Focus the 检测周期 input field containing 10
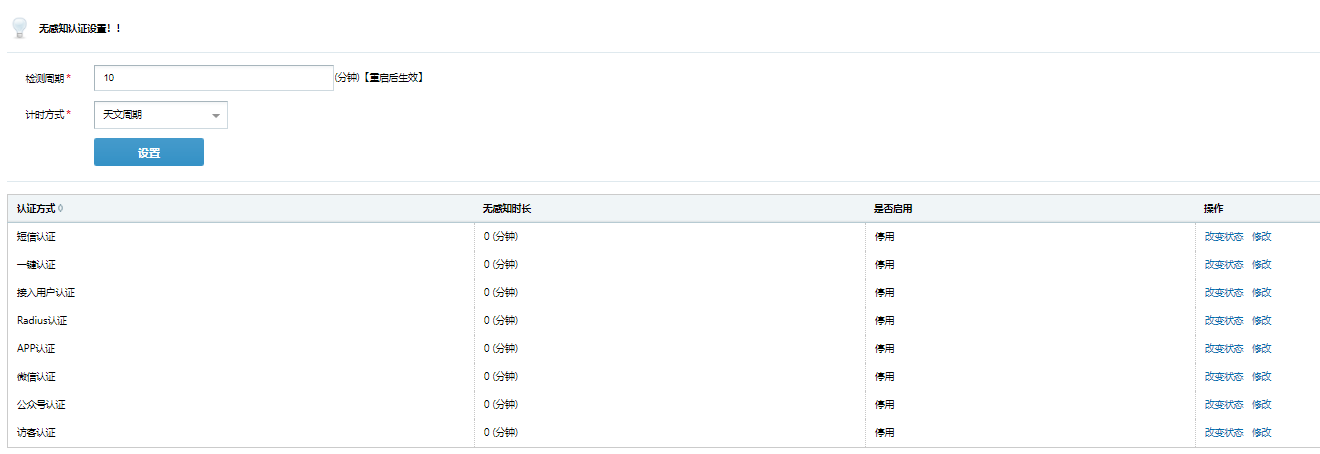 click(214, 78)
